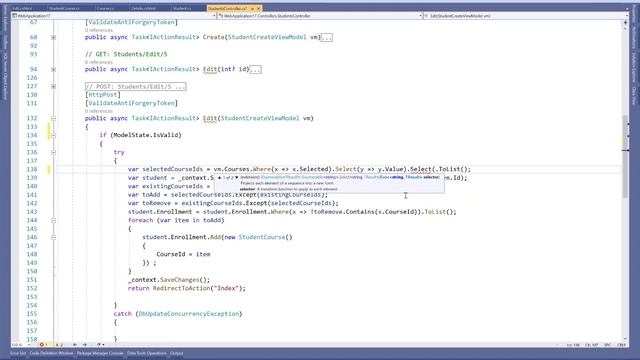640x360 pixels.
Task: Open the Package Manager Console tab
Action: (x=100, y=353)
